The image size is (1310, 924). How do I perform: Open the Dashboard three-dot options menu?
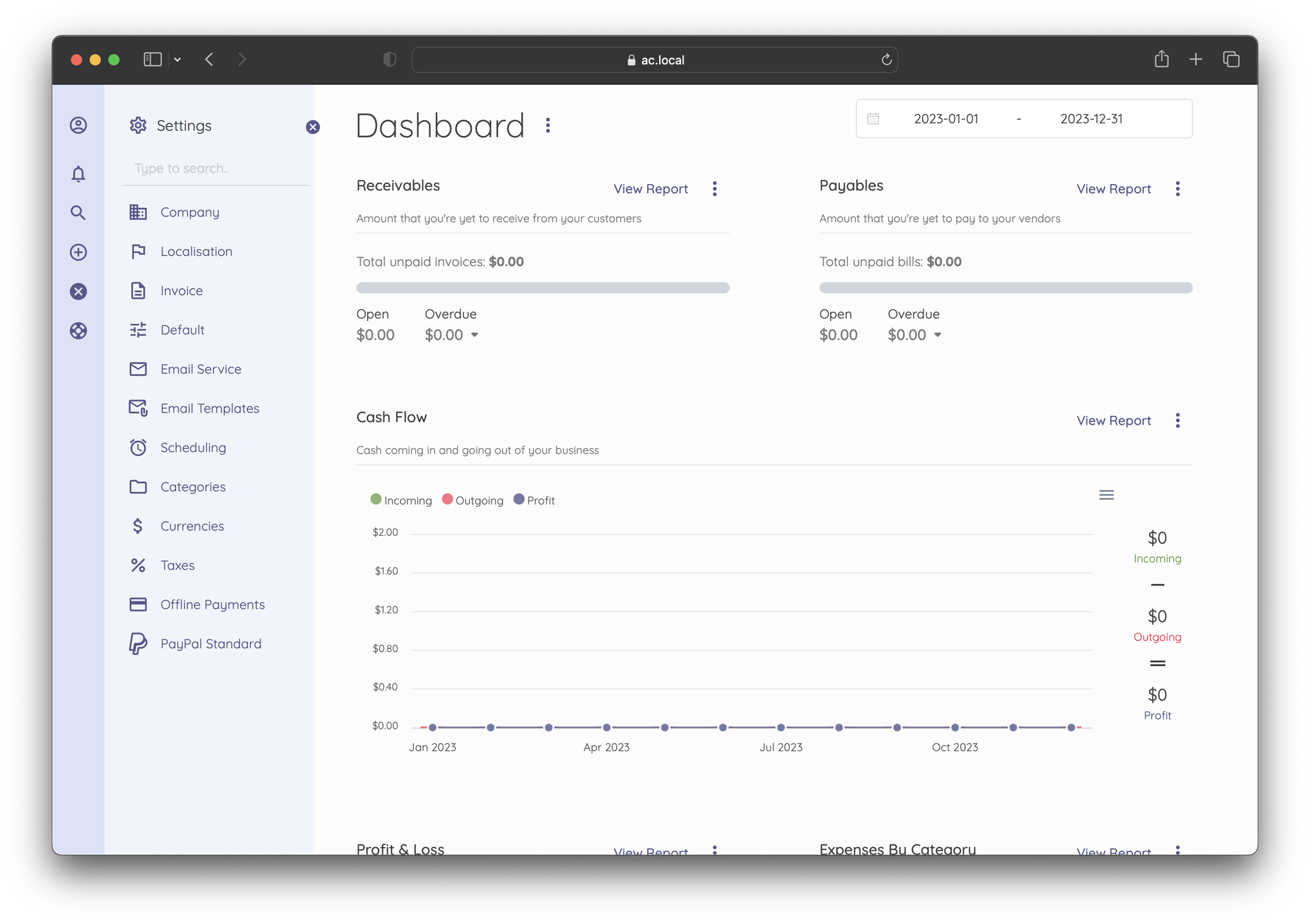[x=547, y=125]
